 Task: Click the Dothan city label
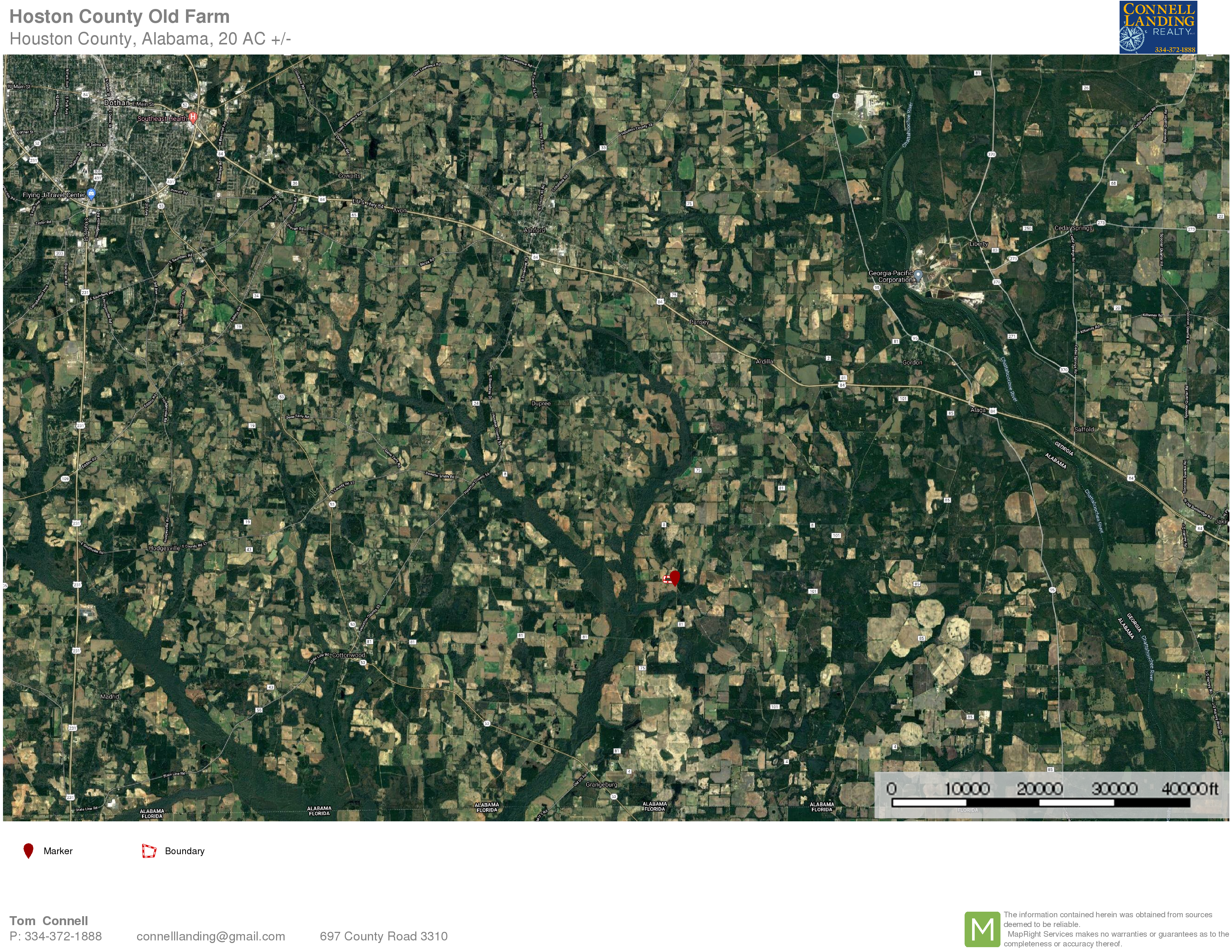click(117, 103)
